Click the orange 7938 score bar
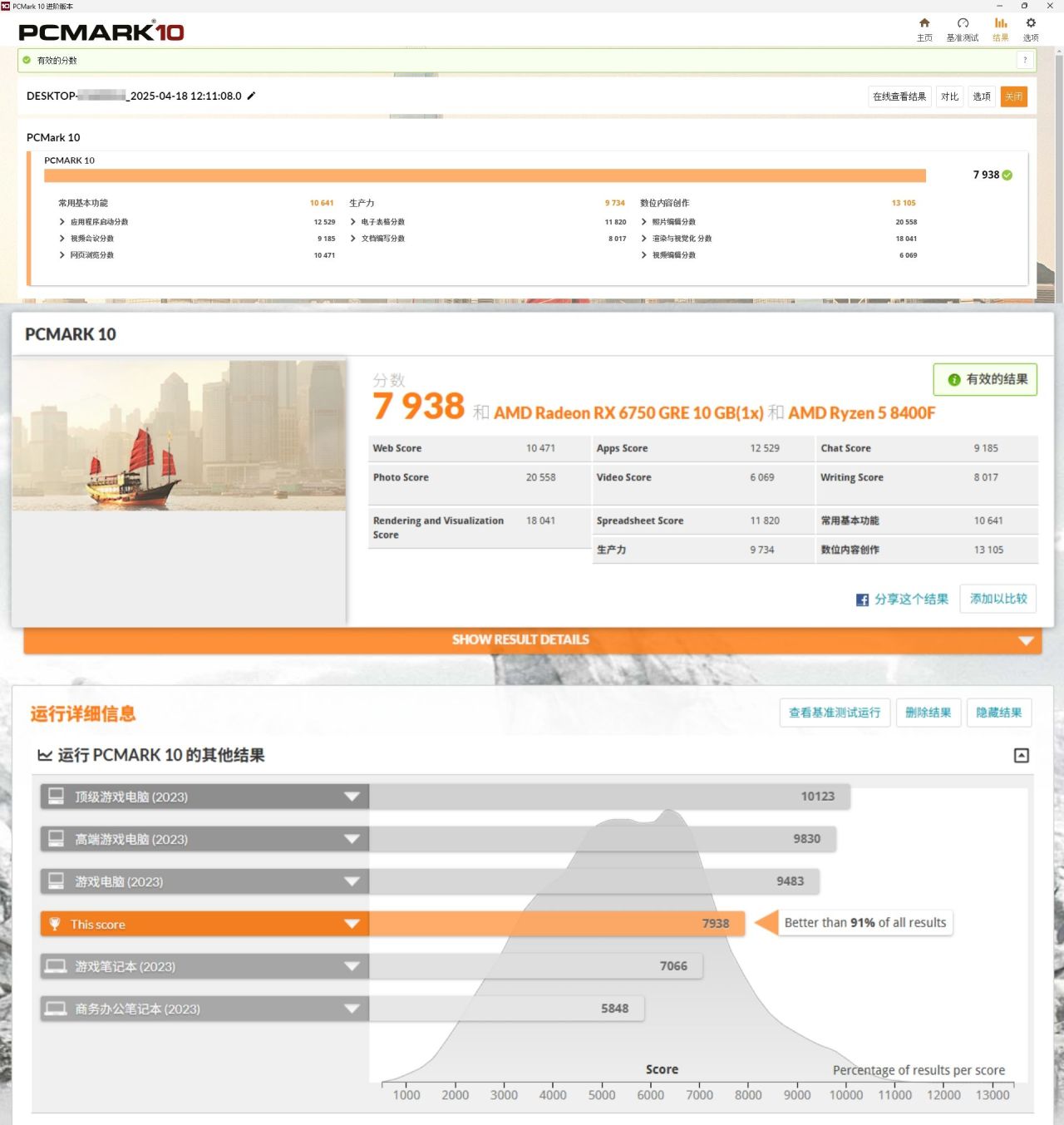Screen dimensions: 1064x1125 pos(557,924)
